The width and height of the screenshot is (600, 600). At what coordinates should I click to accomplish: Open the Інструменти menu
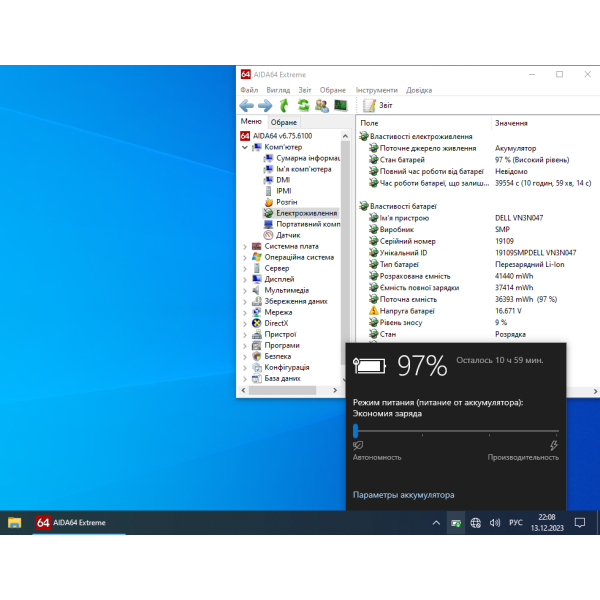pyautogui.click(x=377, y=90)
